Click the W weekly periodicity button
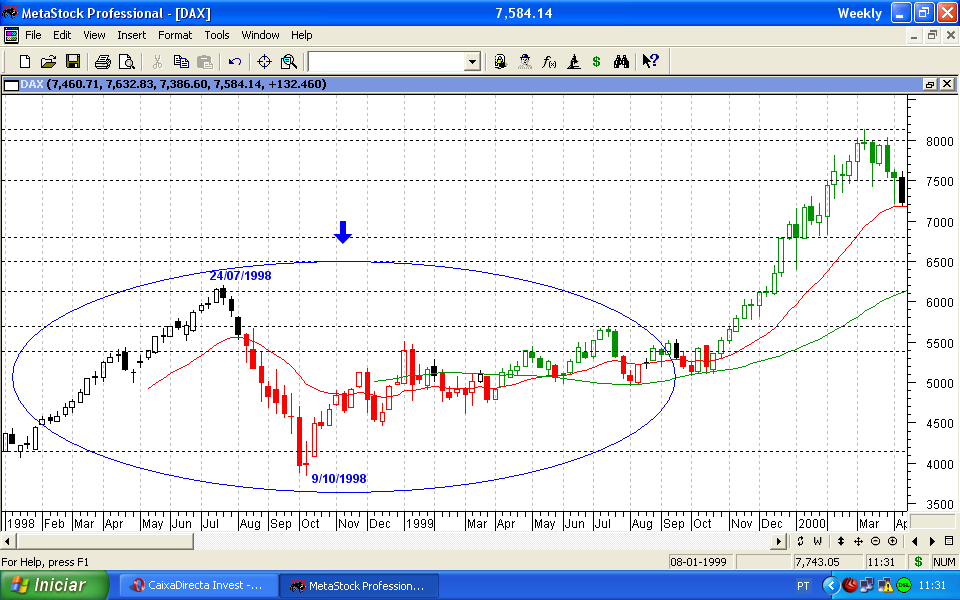 pos(818,541)
